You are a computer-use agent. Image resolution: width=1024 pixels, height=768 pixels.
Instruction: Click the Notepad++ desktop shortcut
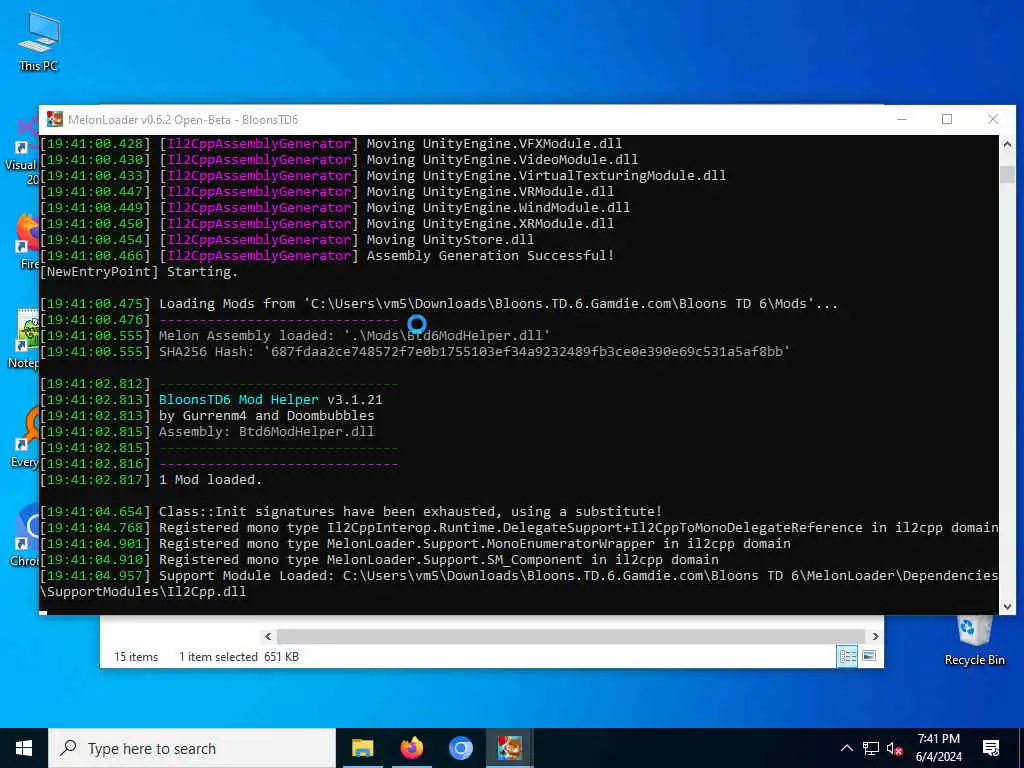pos(26,338)
